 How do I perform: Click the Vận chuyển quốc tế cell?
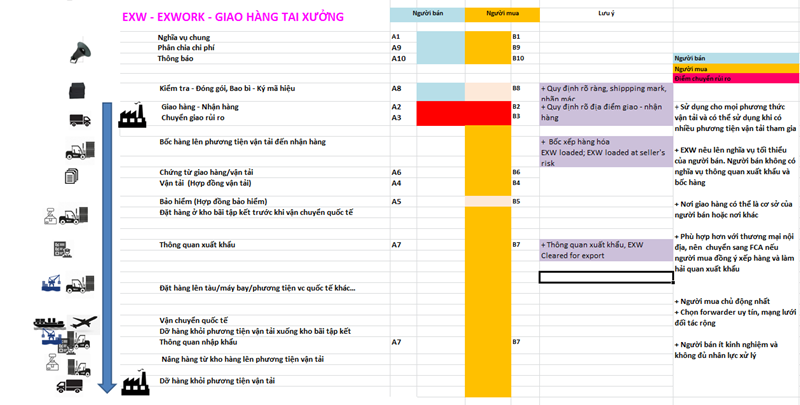[x=193, y=321]
